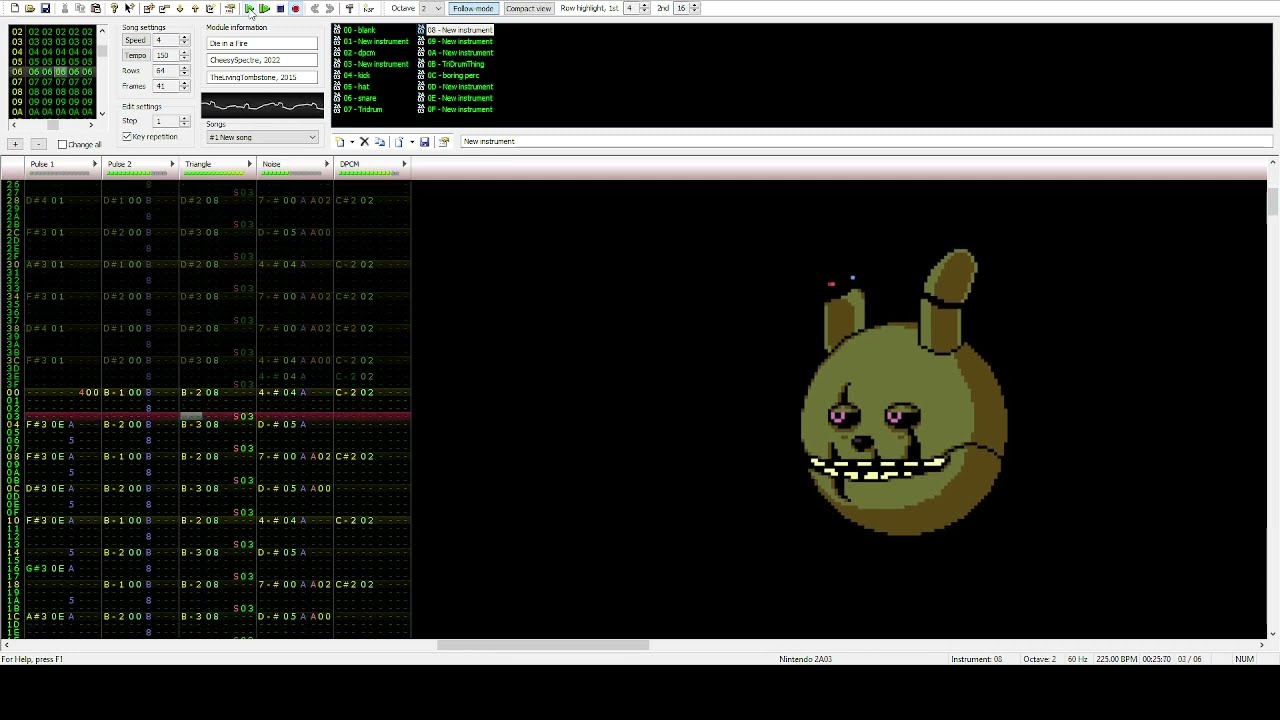Open the load instrument dropdown arrow
Viewport: 1280px width, 720px height.
click(411, 142)
